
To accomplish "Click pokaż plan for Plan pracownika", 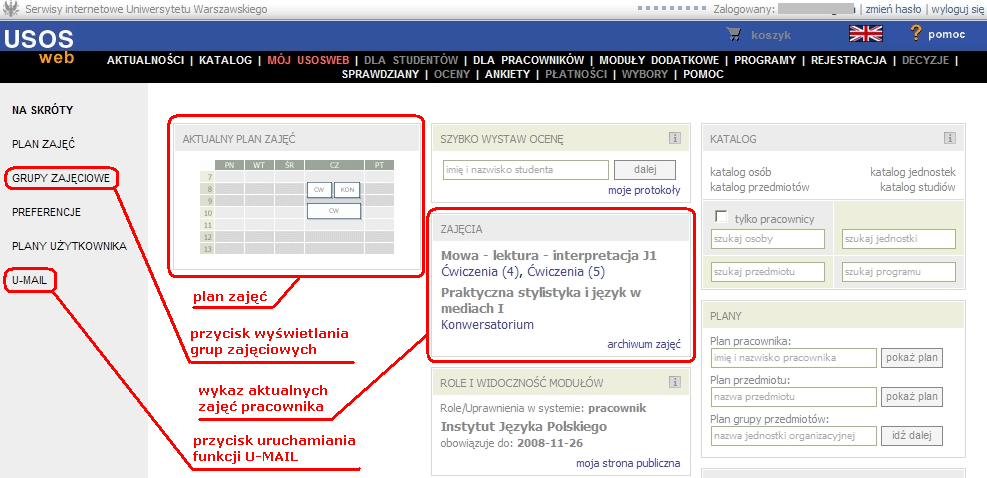I will pyautogui.click(x=911, y=358).
